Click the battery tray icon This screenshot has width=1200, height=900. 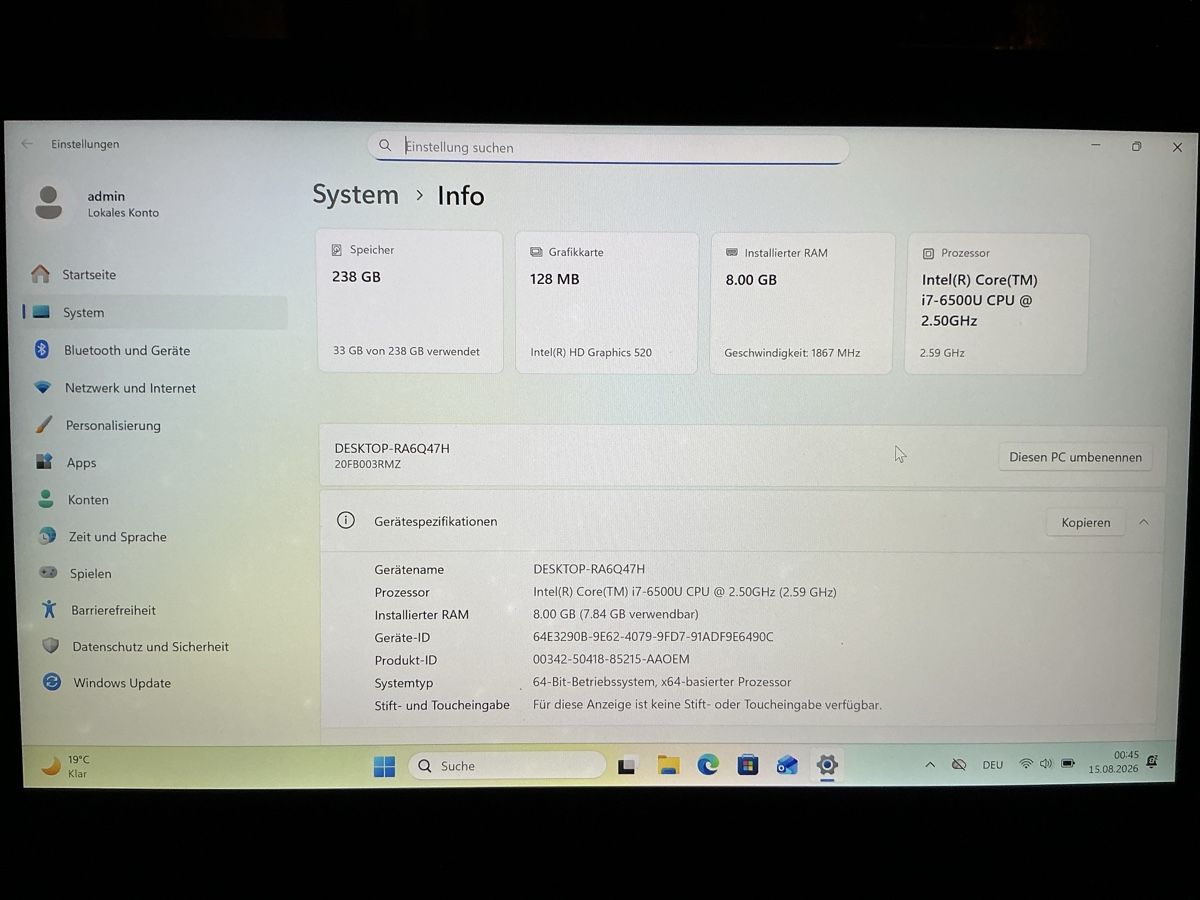click(x=1068, y=764)
